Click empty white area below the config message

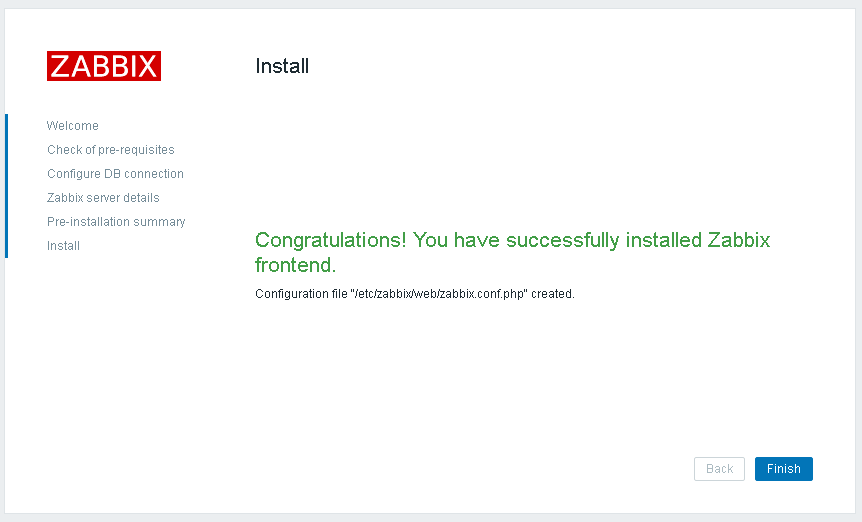tap(500, 380)
